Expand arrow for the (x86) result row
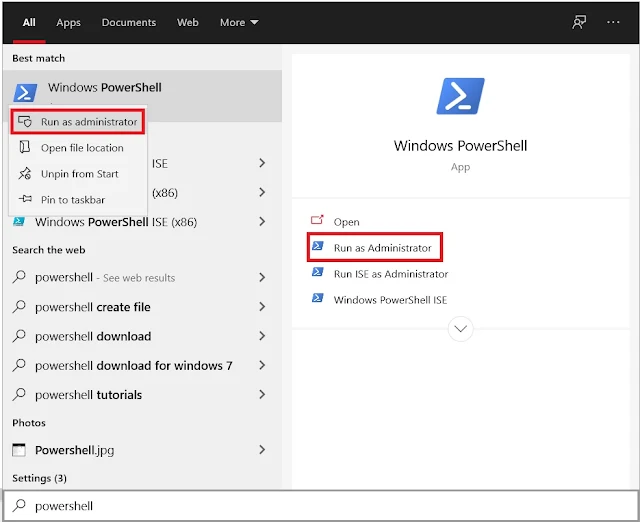Viewport: 640px width, 522px height. click(x=262, y=192)
